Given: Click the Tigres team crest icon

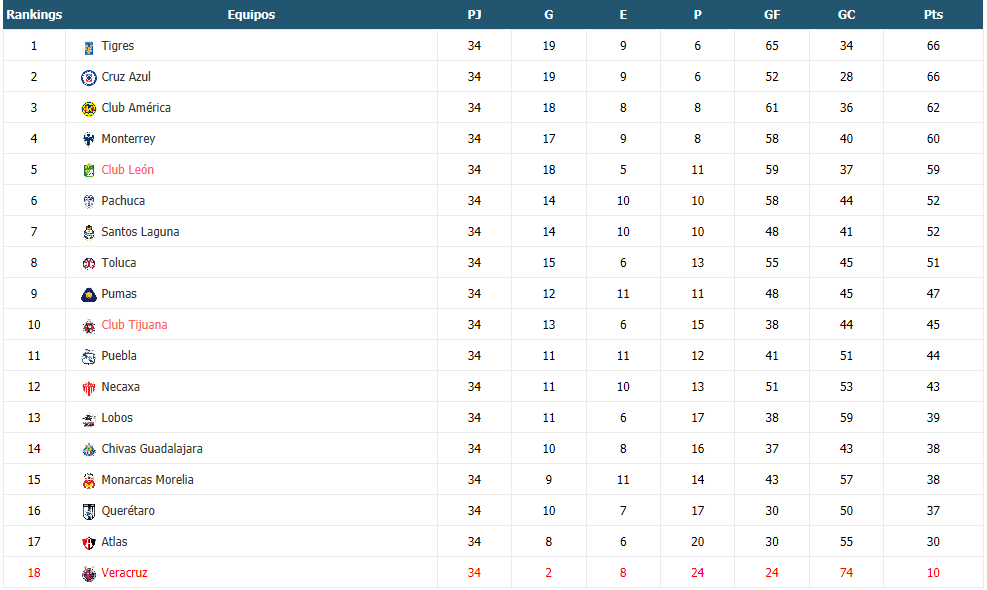Looking at the screenshot, I should 89,47.
